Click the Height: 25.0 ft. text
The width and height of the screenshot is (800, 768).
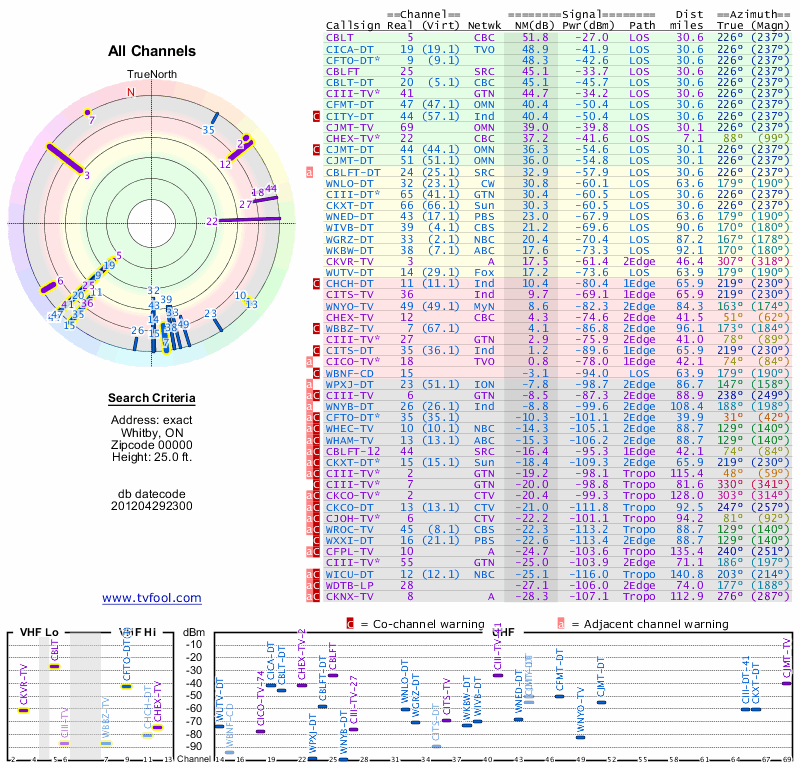tap(152, 457)
